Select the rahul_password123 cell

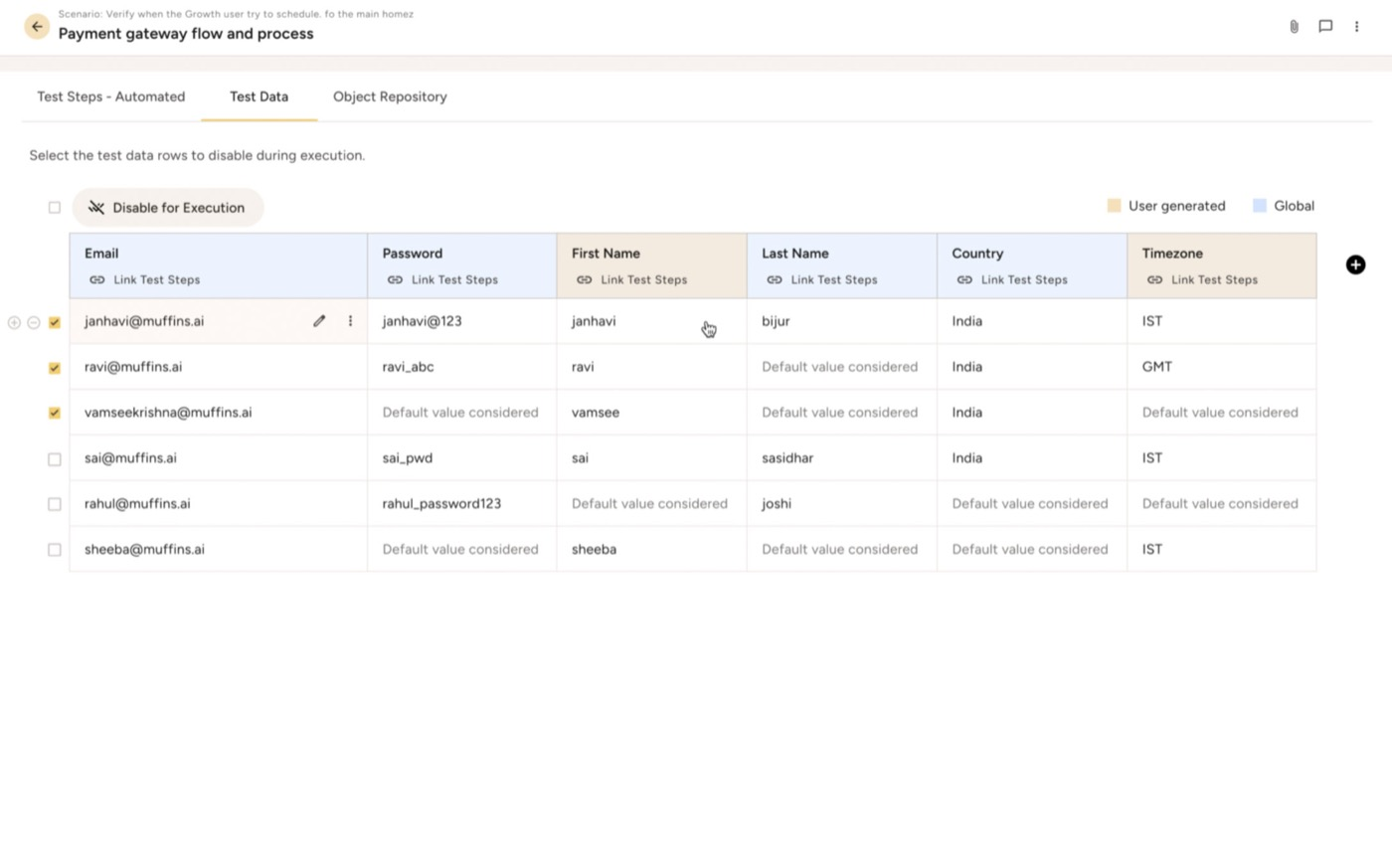462,504
